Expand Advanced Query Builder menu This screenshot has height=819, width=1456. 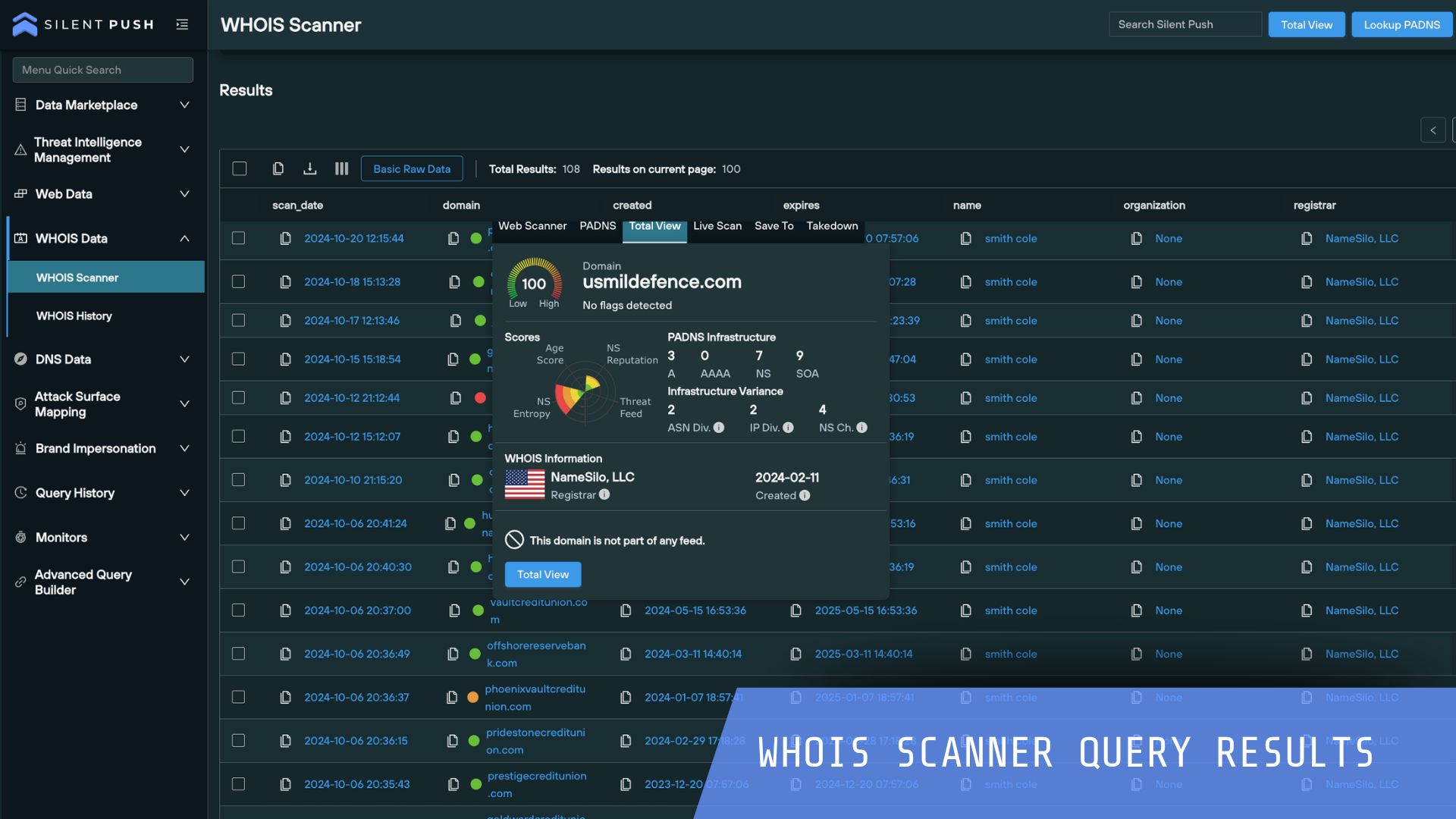click(x=184, y=582)
